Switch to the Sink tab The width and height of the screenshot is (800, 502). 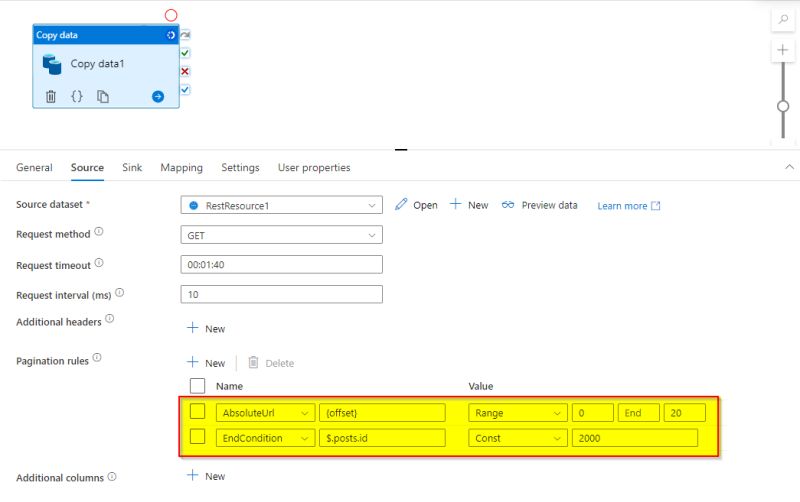pyautogui.click(x=132, y=167)
